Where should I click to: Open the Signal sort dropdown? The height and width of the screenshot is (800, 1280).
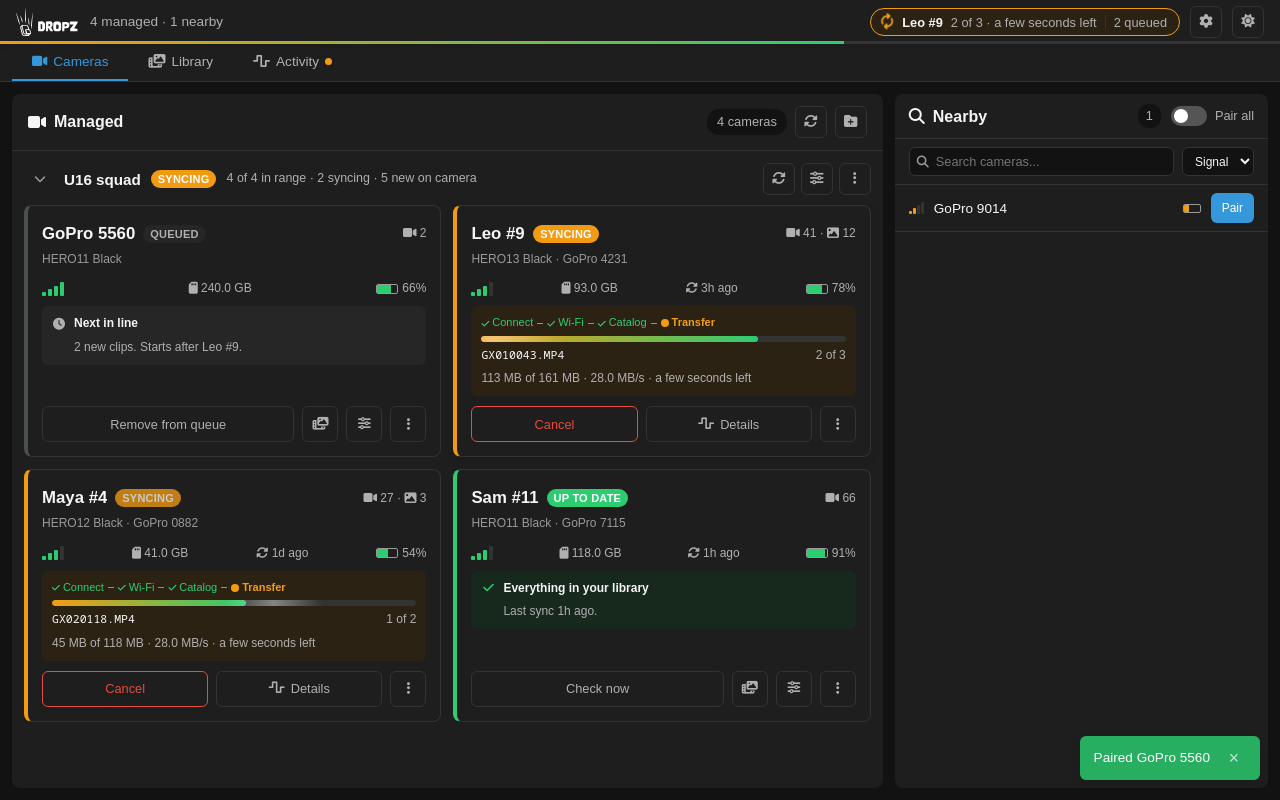1218,161
